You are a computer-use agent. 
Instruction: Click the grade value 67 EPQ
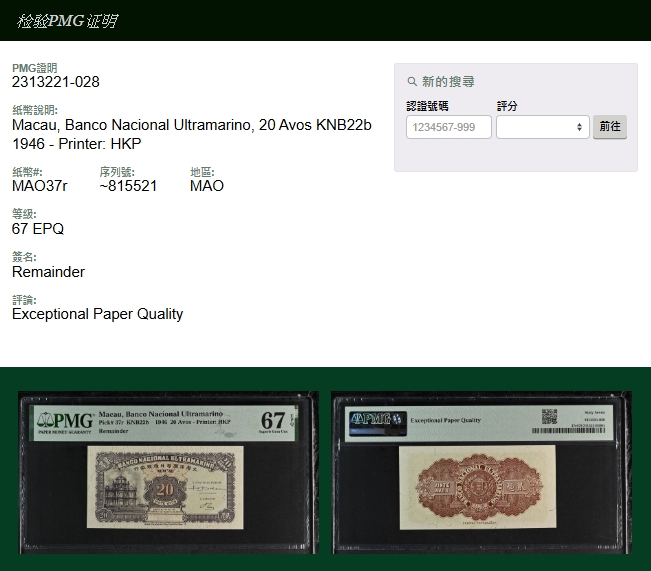coord(38,229)
